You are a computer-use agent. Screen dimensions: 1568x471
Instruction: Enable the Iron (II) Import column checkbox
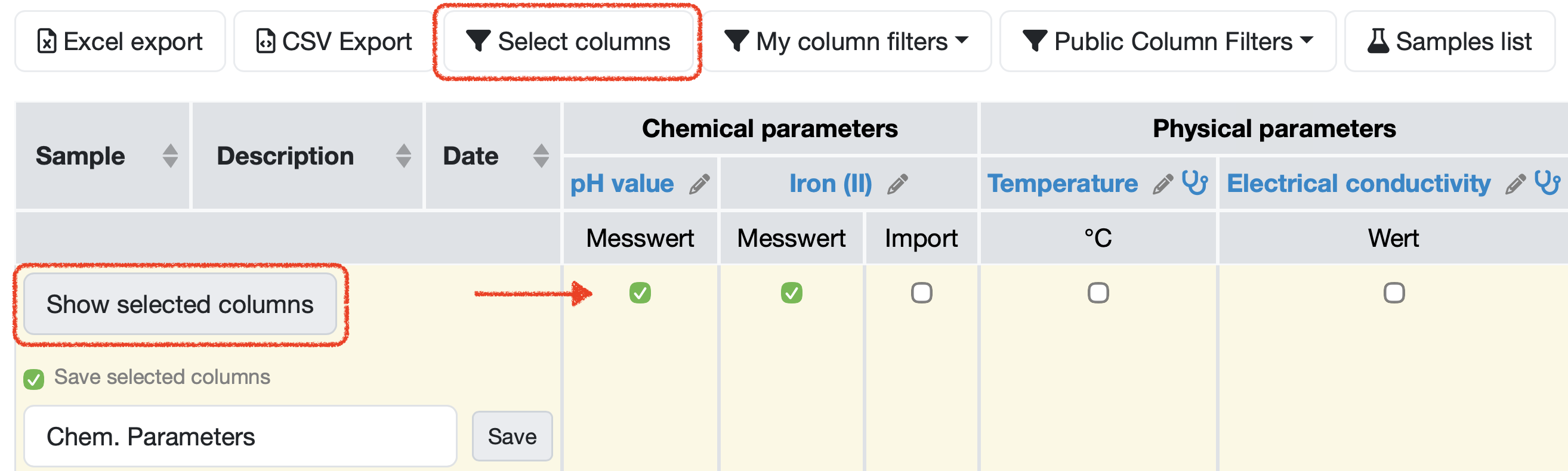pyautogui.click(x=921, y=293)
